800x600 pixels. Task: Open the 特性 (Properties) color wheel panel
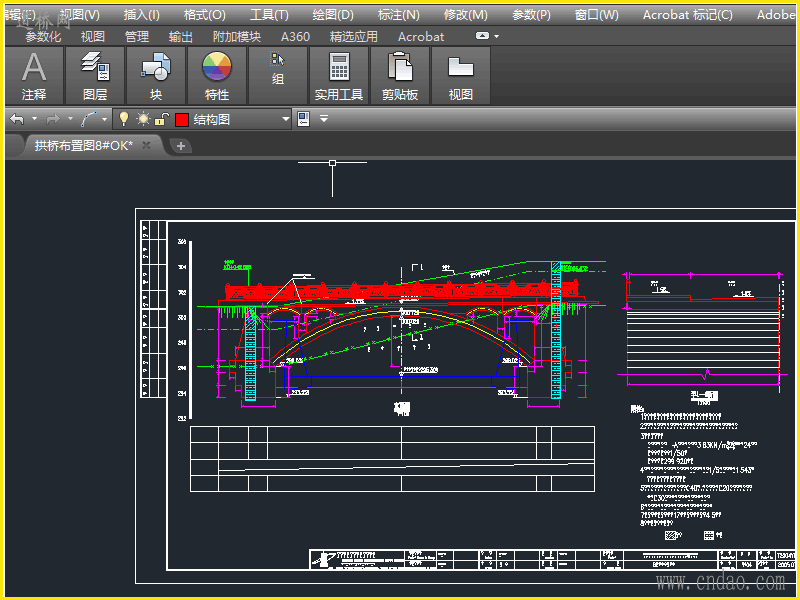click(x=217, y=76)
